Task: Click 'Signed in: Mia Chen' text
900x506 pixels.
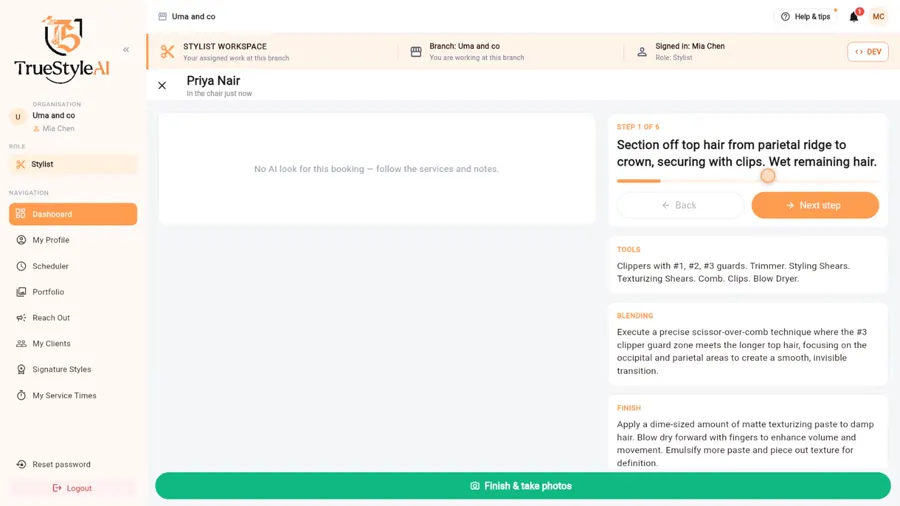Action: coord(690,46)
